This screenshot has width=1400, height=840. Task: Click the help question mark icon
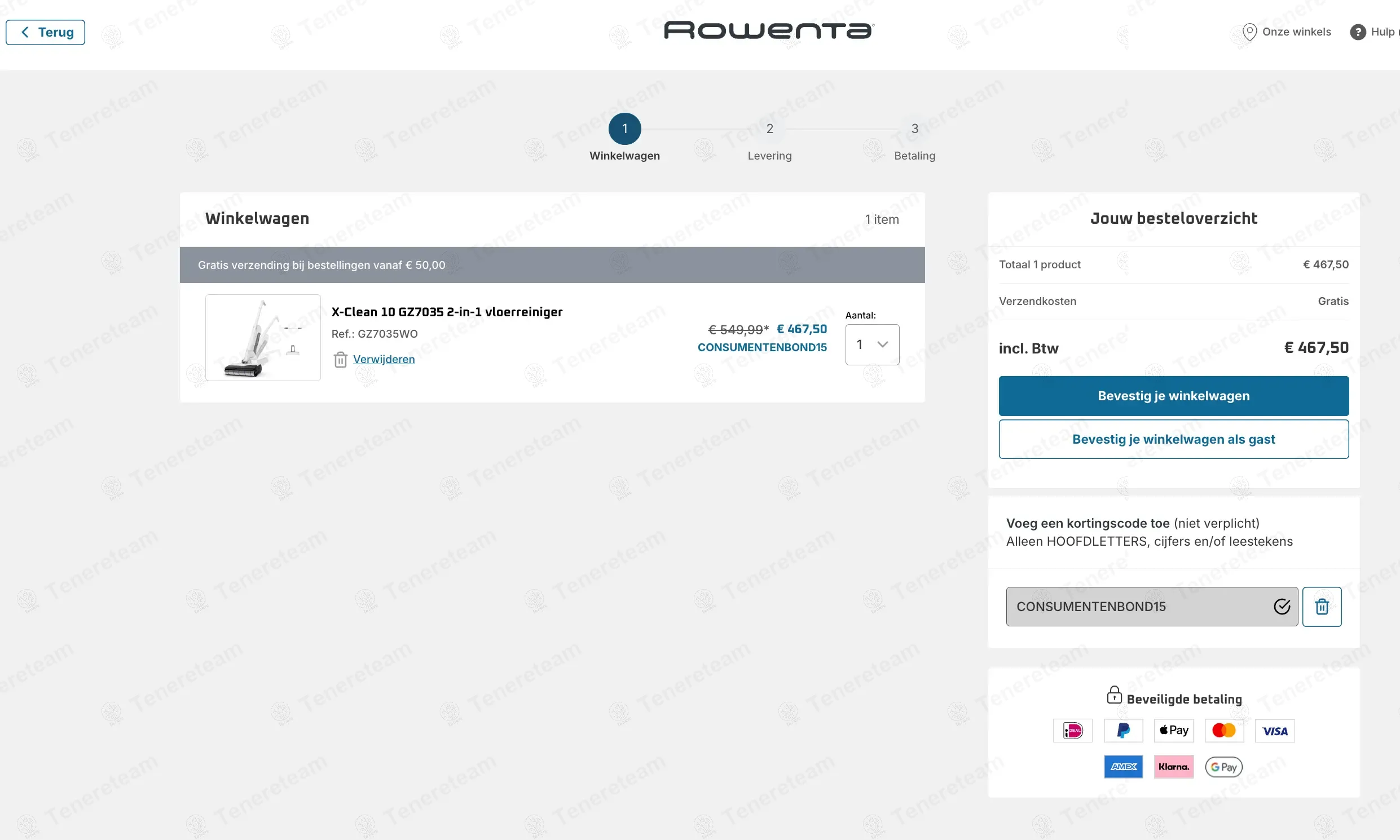point(1358,32)
